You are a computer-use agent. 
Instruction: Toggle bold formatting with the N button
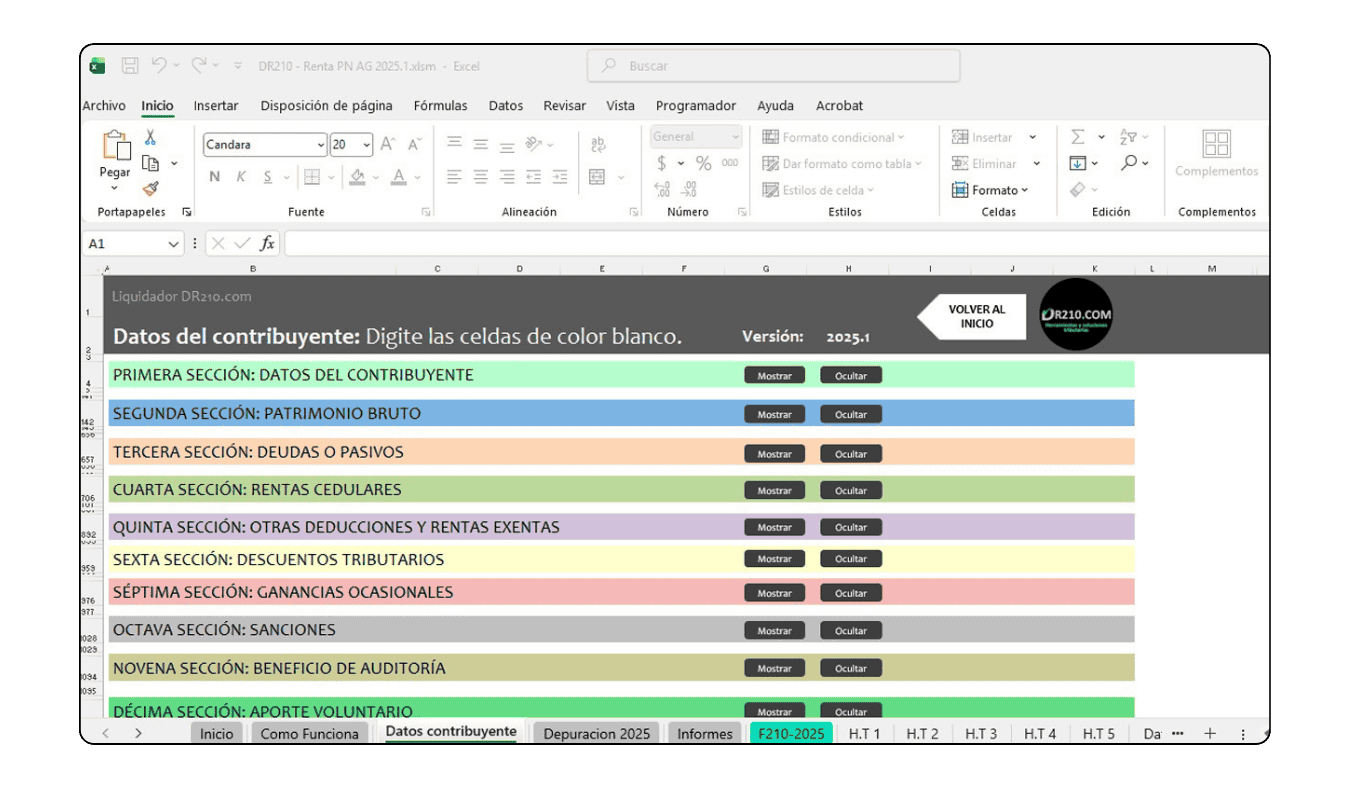pyautogui.click(x=214, y=177)
